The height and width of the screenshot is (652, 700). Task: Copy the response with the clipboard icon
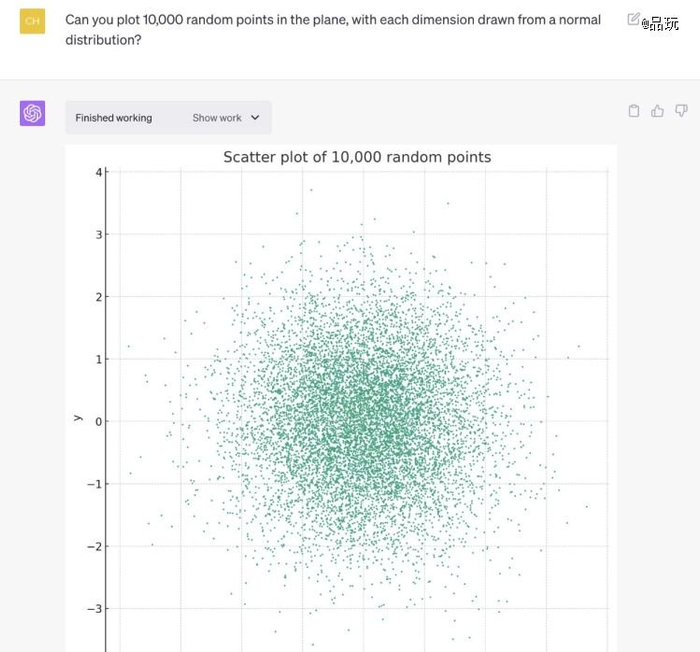tap(634, 111)
